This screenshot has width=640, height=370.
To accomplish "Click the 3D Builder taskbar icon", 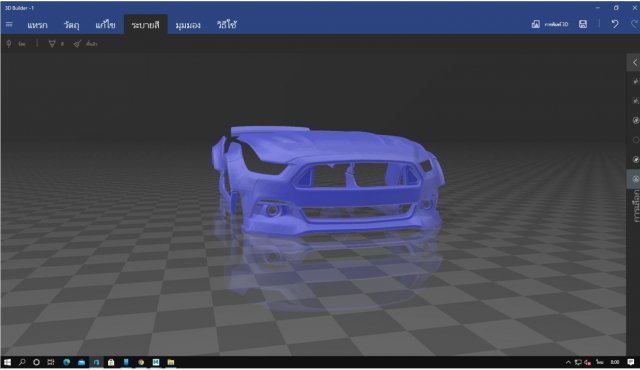I will tap(96, 362).
